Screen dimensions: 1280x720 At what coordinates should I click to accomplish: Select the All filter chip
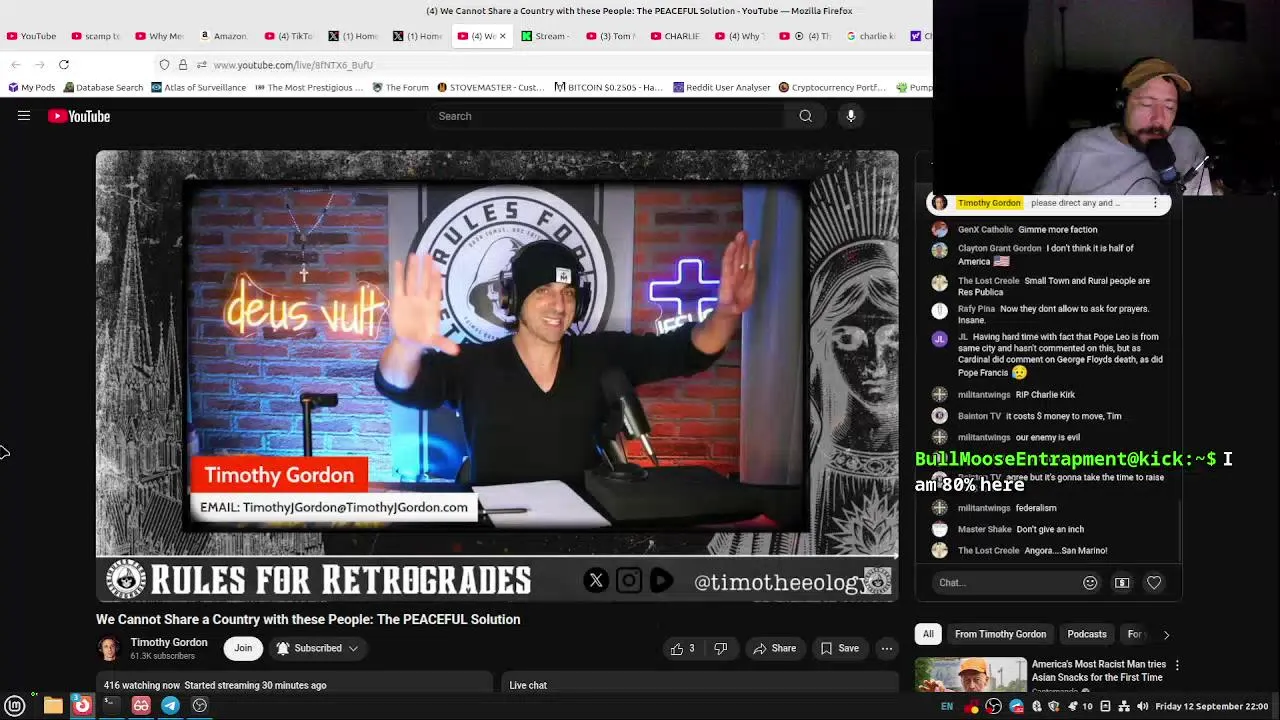(928, 634)
